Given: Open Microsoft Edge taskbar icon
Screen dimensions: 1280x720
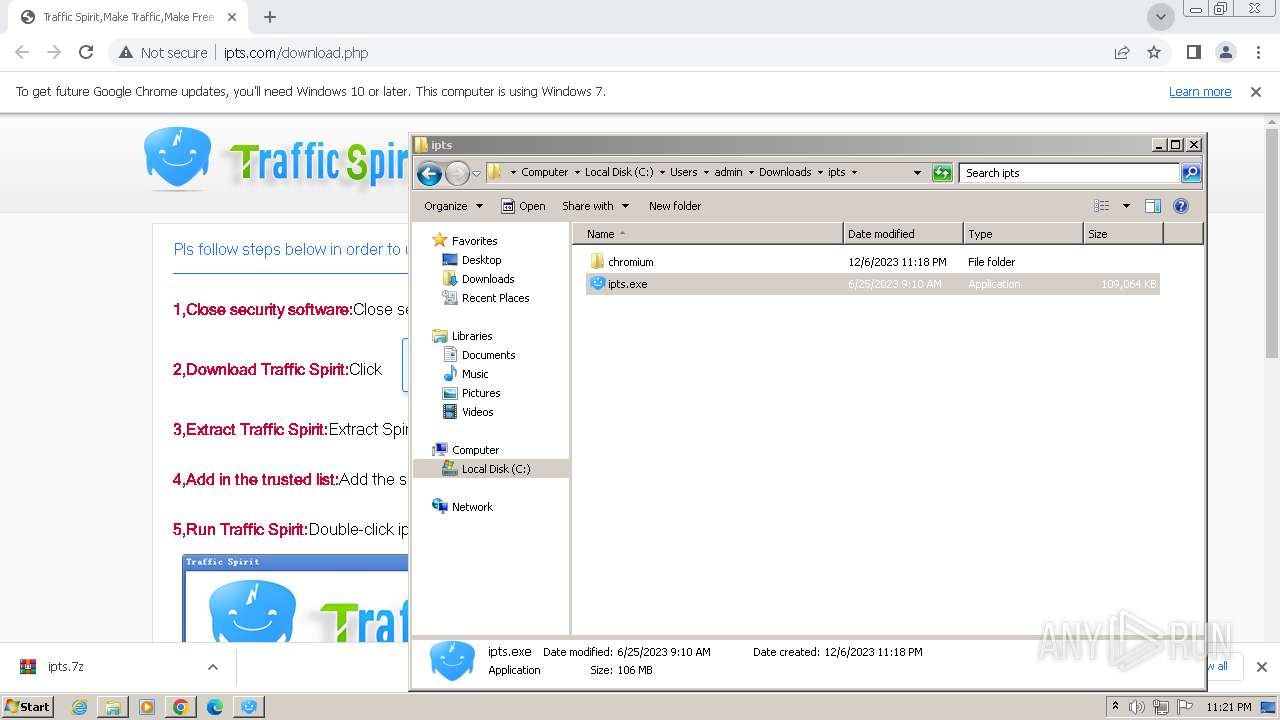Looking at the screenshot, I should coord(215,707).
